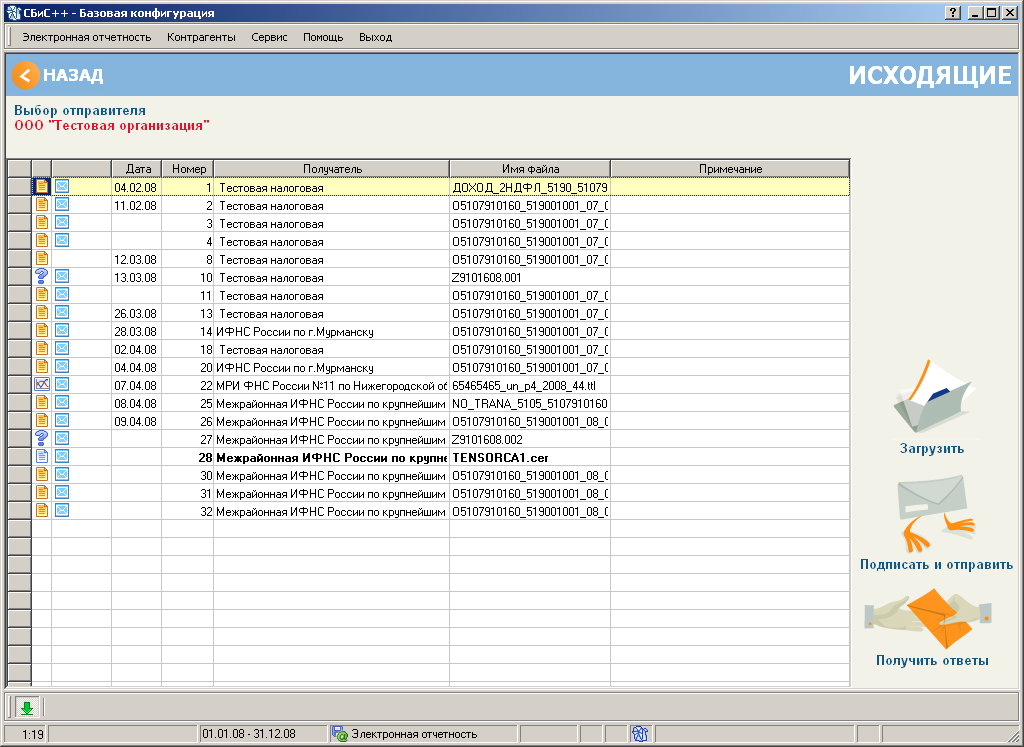This screenshot has width=1024, height=747.
Task: Click the question mark icon in row 27
Action: [x=42, y=439]
